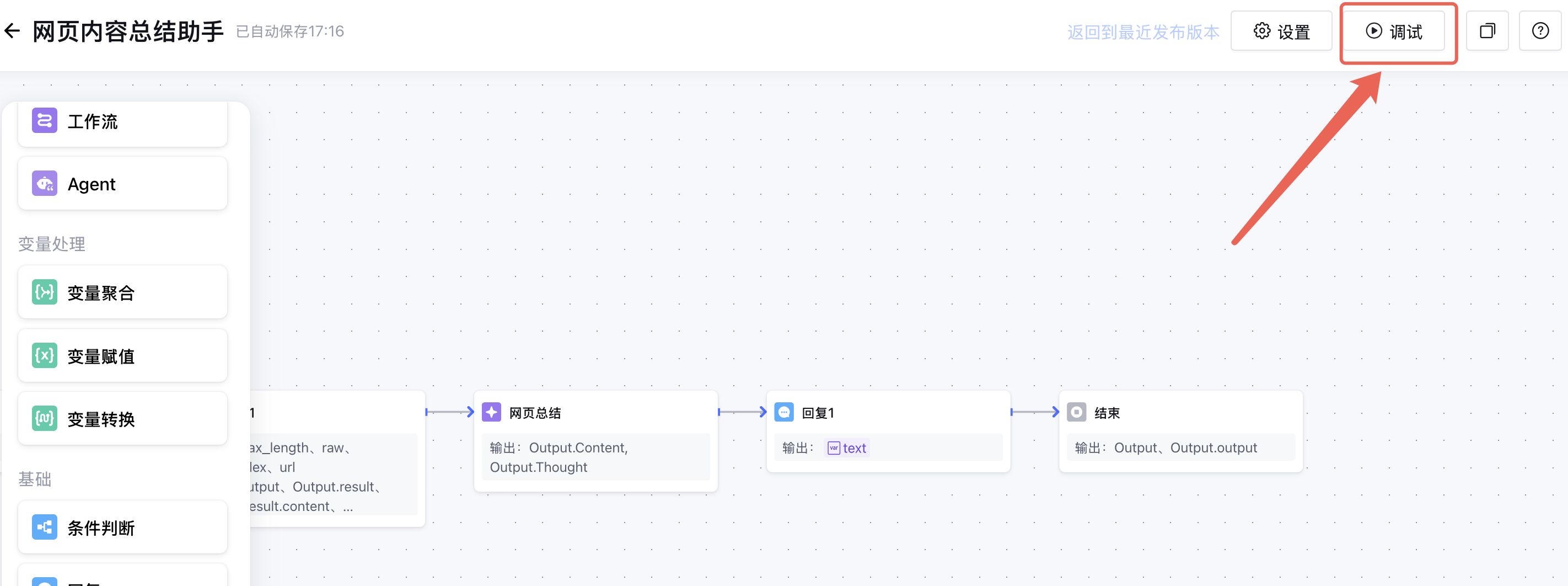Click the 条件判断 node icon

point(45,528)
